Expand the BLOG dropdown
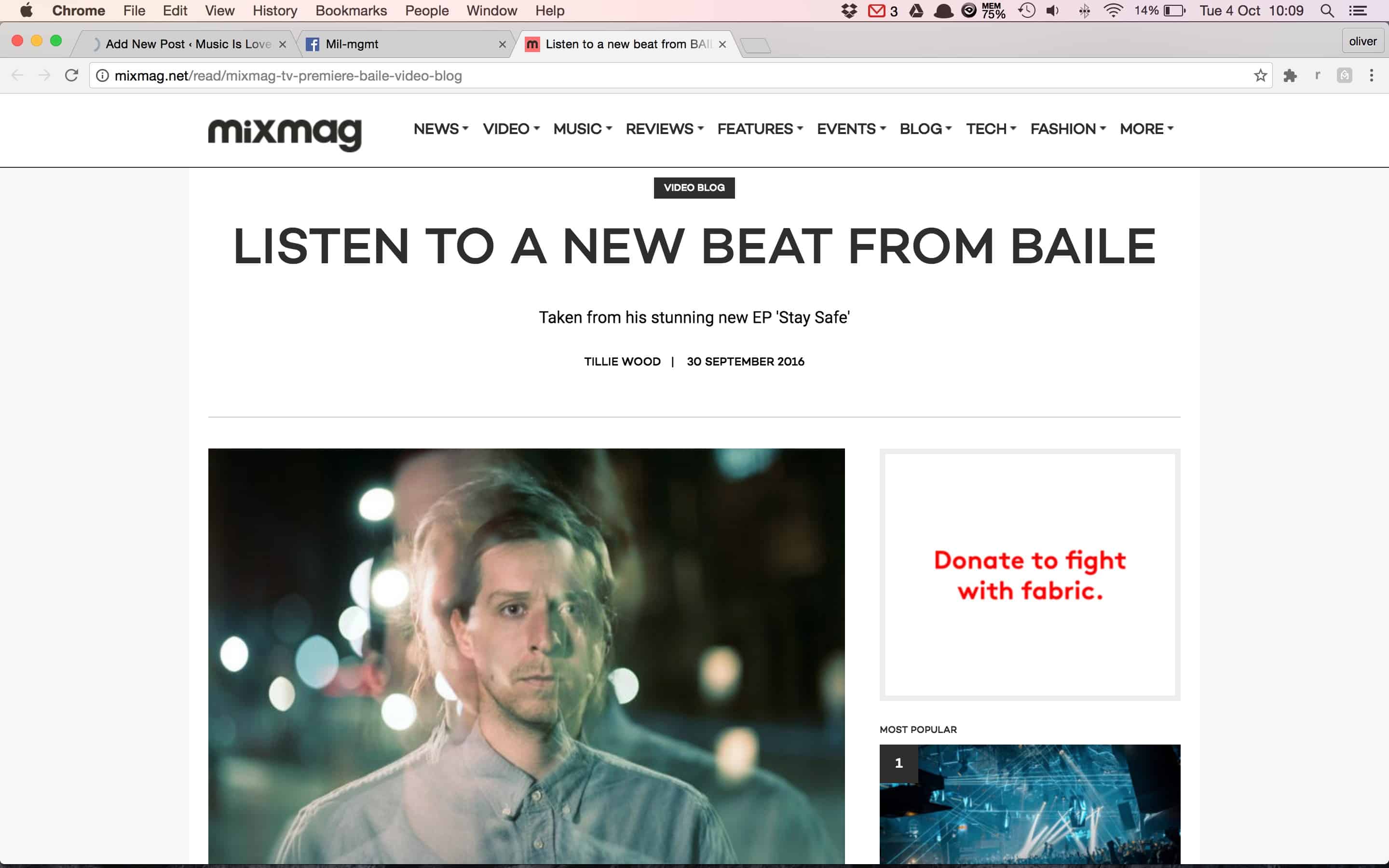Image resolution: width=1389 pixels, height=868 pixels. click(x=926, y=129)
